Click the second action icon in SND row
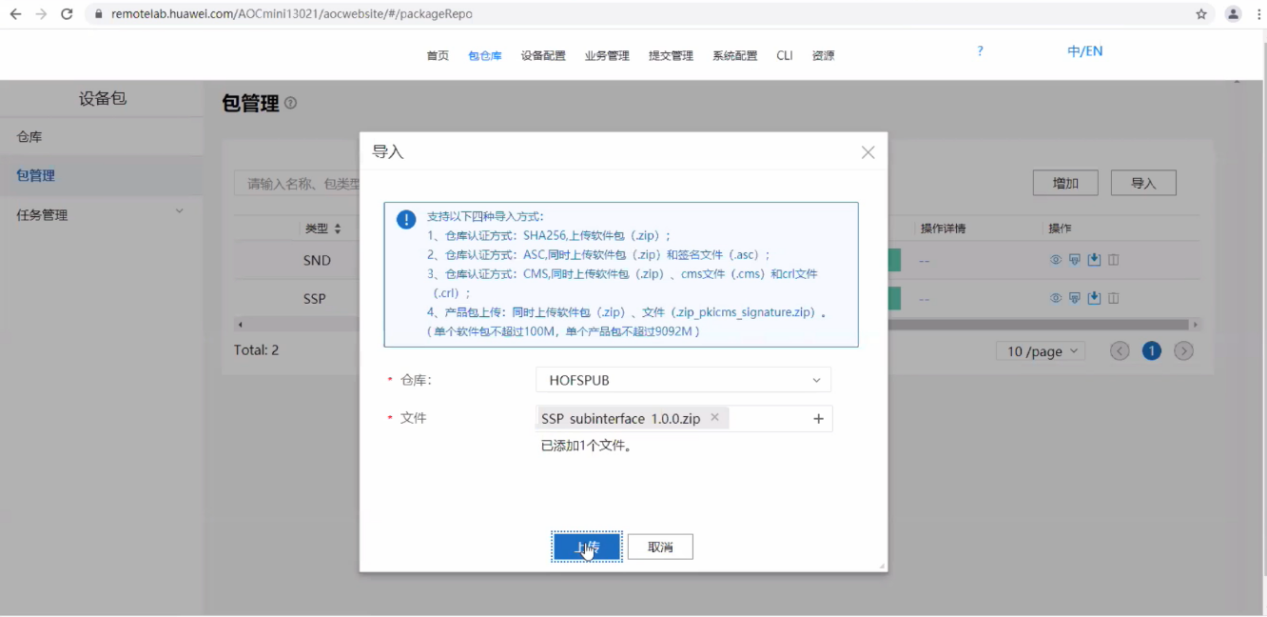The image size is (1267, 617). coord(1074,260)
